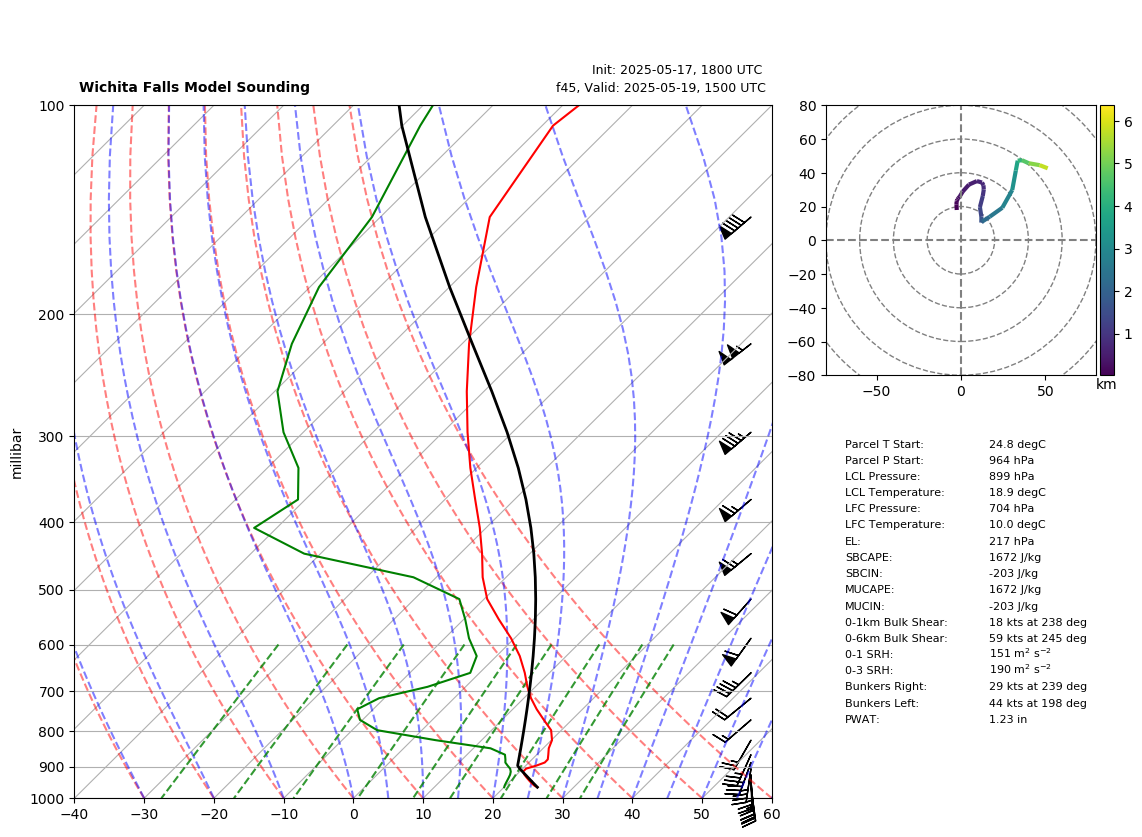This screenshot has height=837, width=1142.
Task: Click the PWAT value 1.23 in
Action: point(1007,719)
